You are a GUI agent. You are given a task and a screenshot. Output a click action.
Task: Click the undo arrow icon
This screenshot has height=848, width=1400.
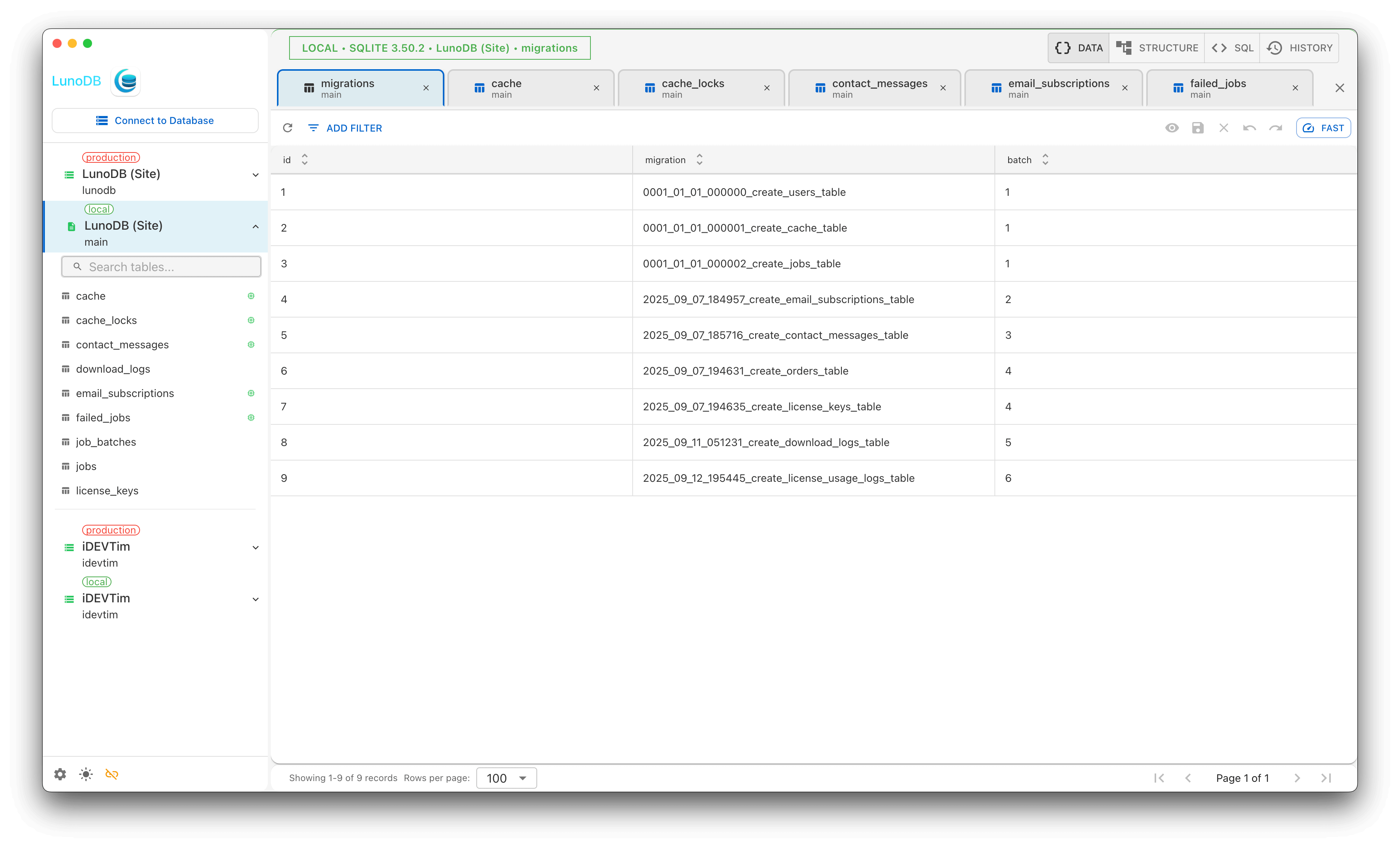pyautogui.click(x=1249, y=128)
